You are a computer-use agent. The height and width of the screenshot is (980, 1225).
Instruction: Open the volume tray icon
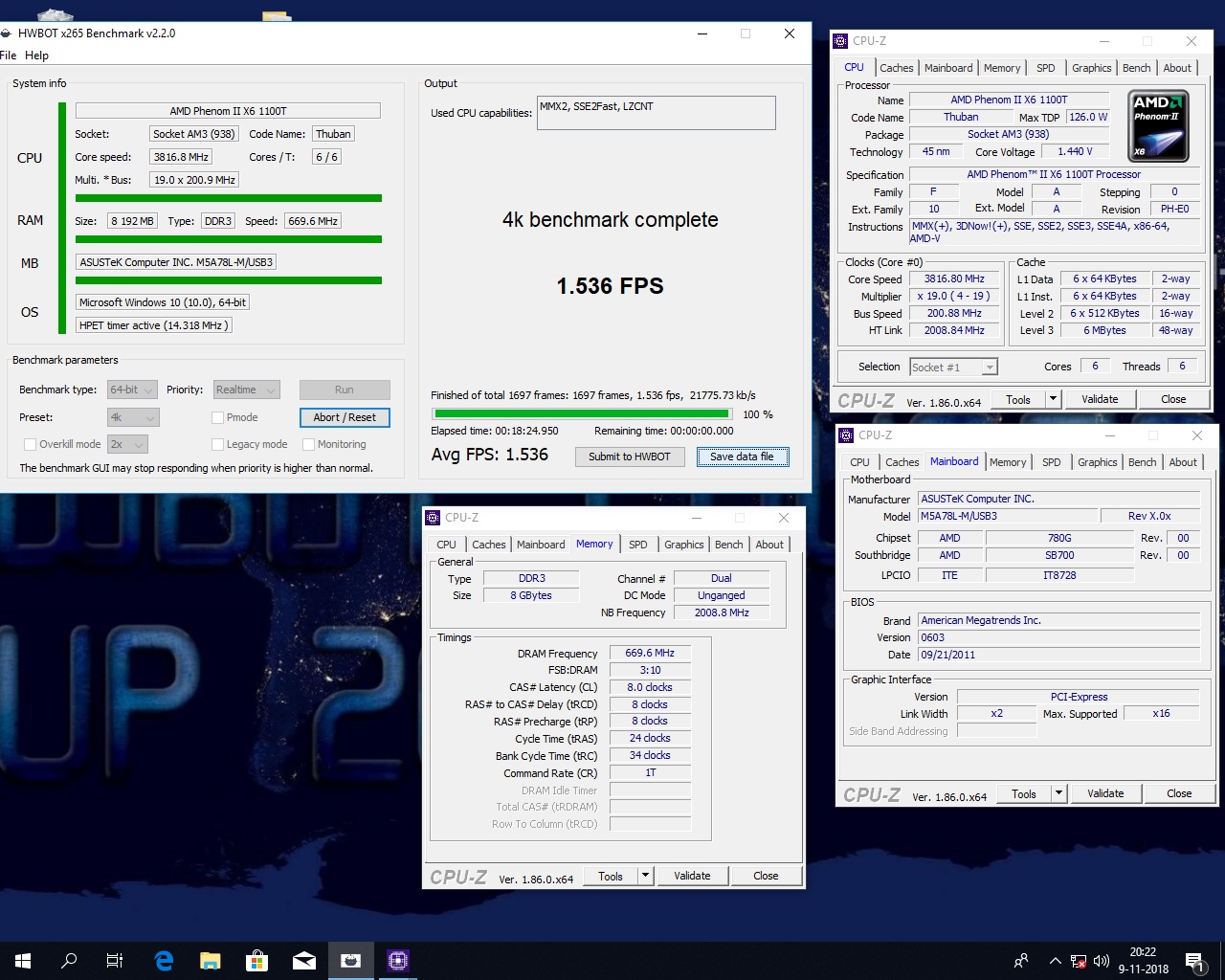tap(1102, 961)
